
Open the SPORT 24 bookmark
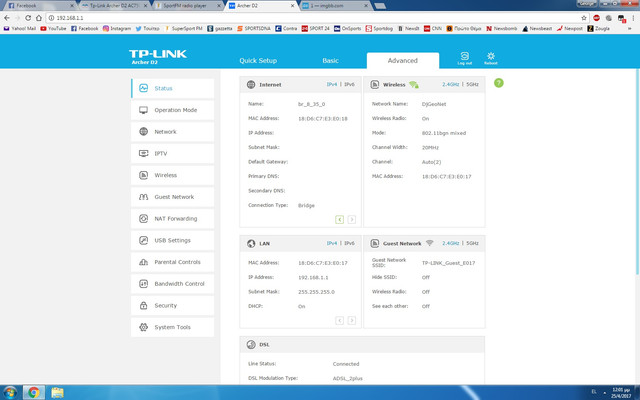pyautogui.click(x=315, y=29)
